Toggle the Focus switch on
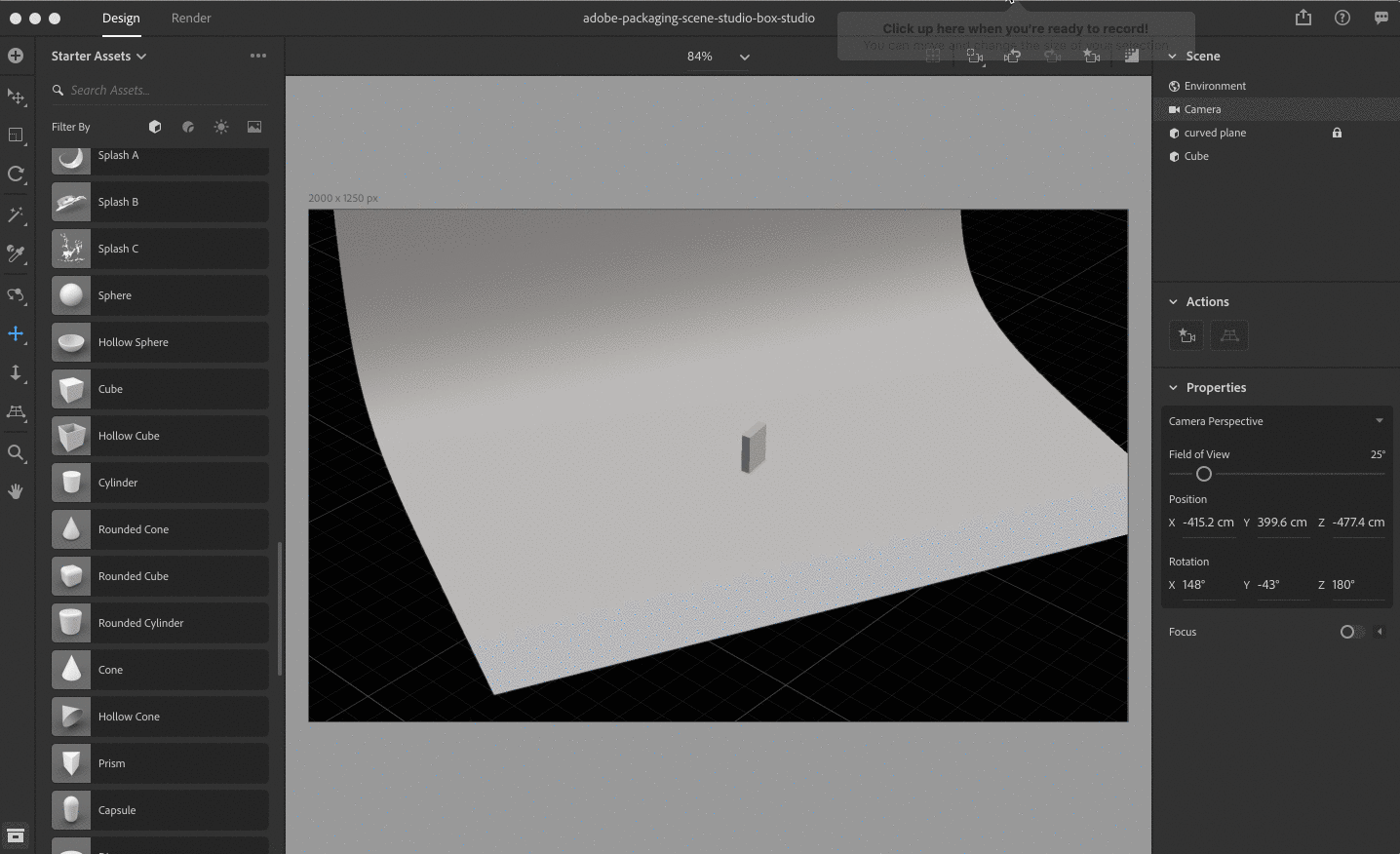This screenshot has width=1400, height=854. point(1351,632)
